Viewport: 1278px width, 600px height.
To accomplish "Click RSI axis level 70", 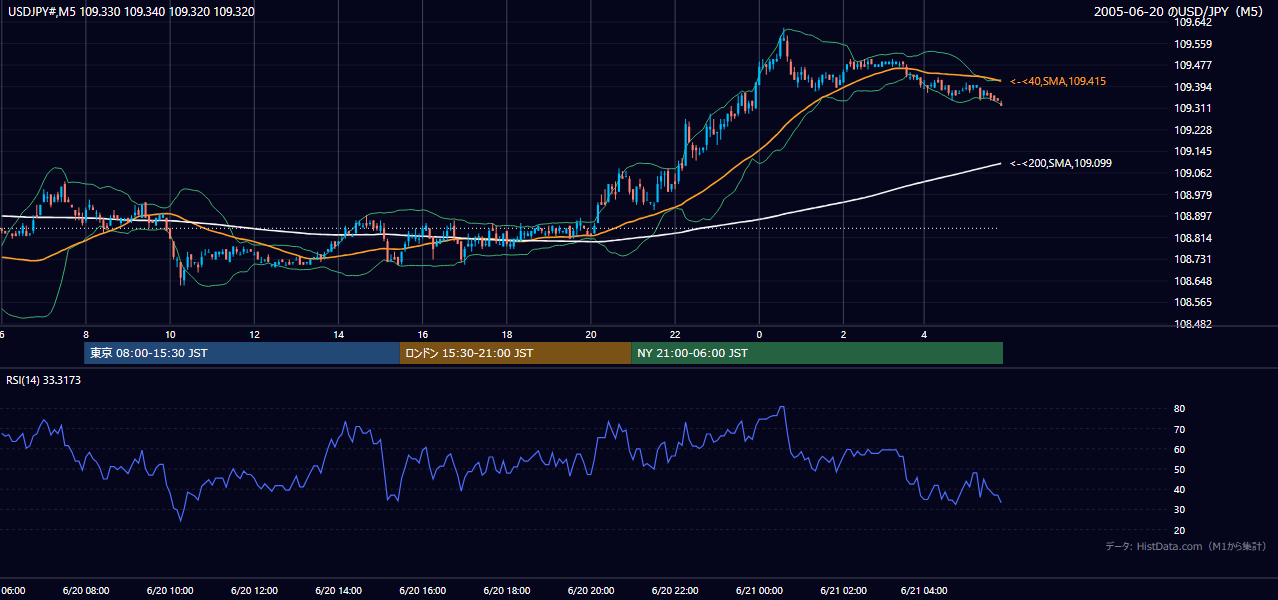I will coord(1180,429).
